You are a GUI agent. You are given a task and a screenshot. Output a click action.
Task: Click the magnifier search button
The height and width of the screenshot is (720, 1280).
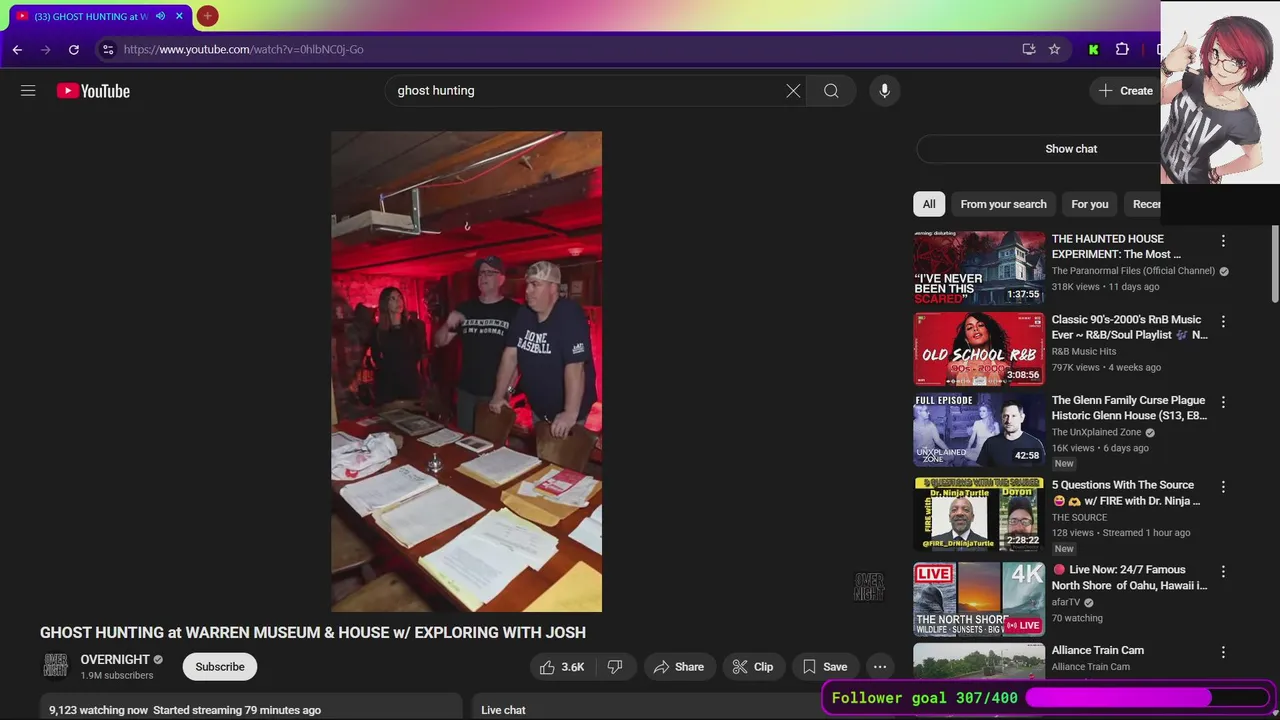(x=831, y=91)
